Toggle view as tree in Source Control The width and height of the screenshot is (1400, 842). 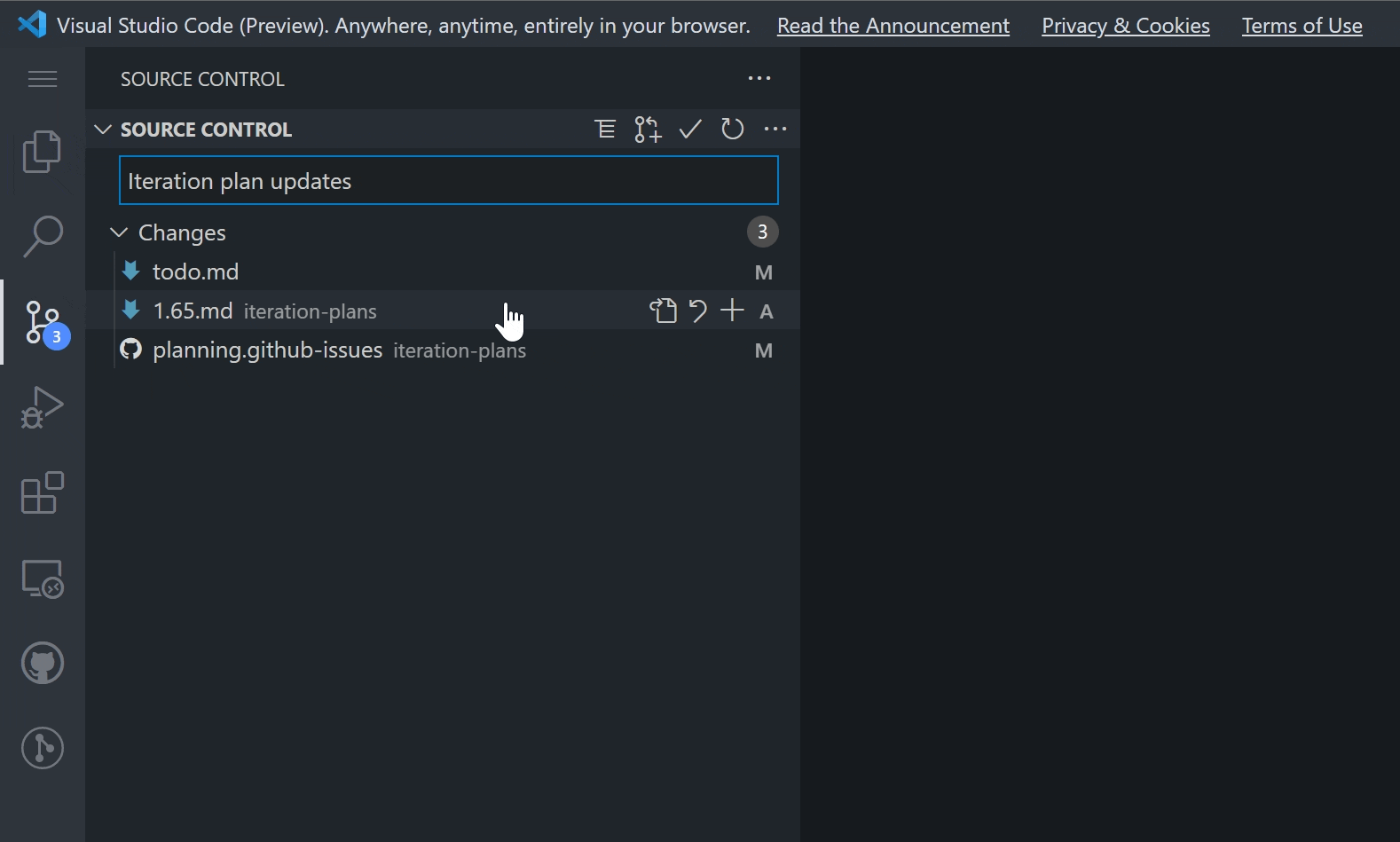tap(605, 130)
